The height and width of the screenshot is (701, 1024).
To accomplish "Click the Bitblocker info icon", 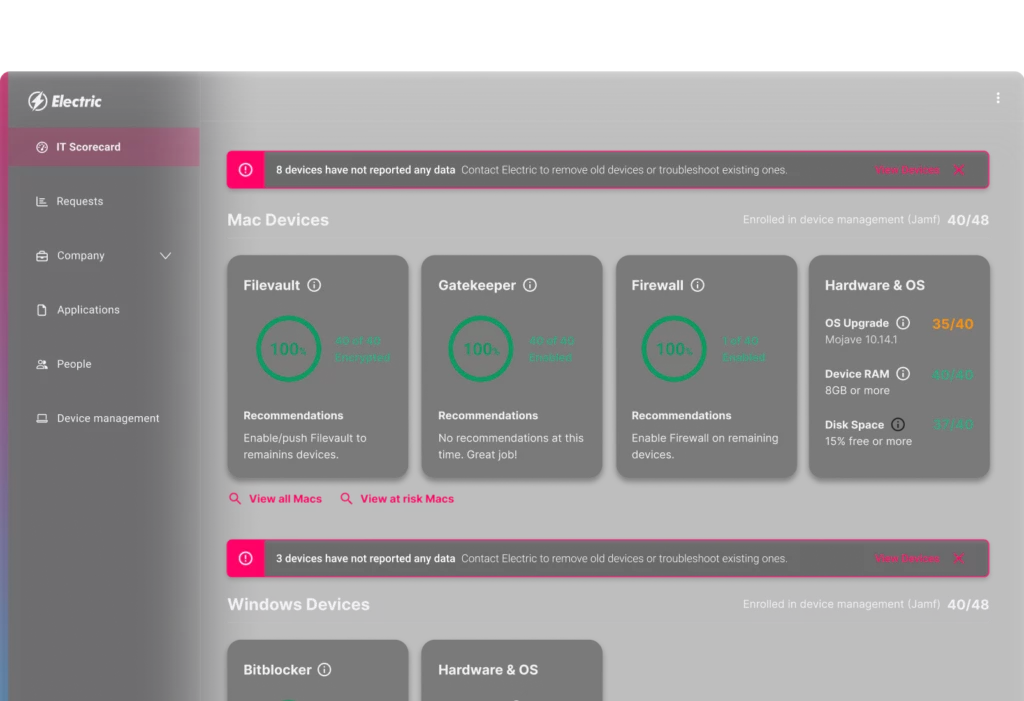I will pyautogui.click(x=325, y=670).
